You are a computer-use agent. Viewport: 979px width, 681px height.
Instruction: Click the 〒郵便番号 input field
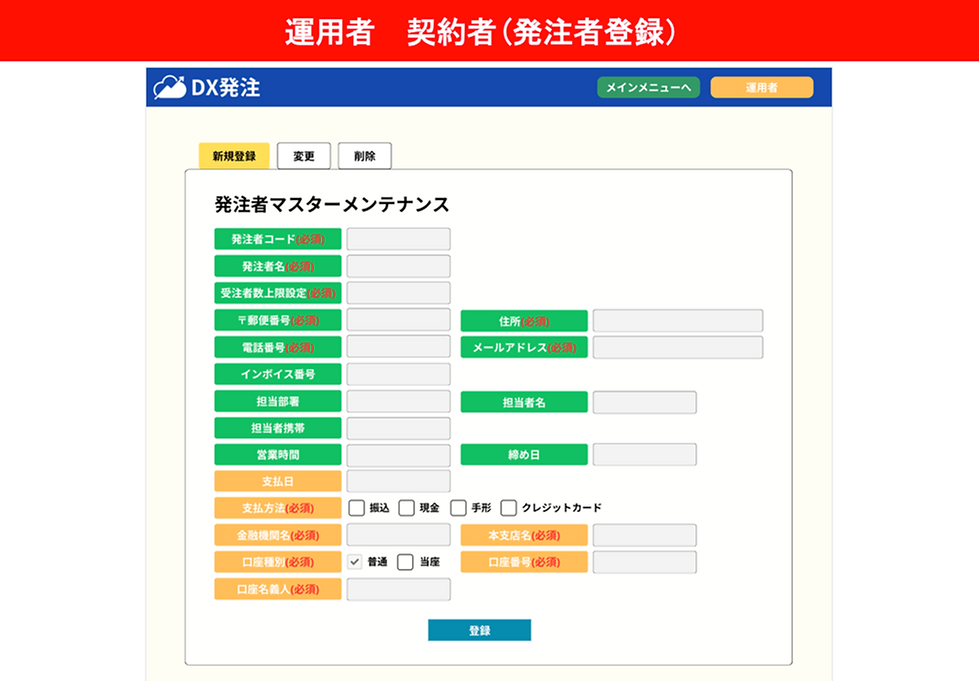coord(398,320)
